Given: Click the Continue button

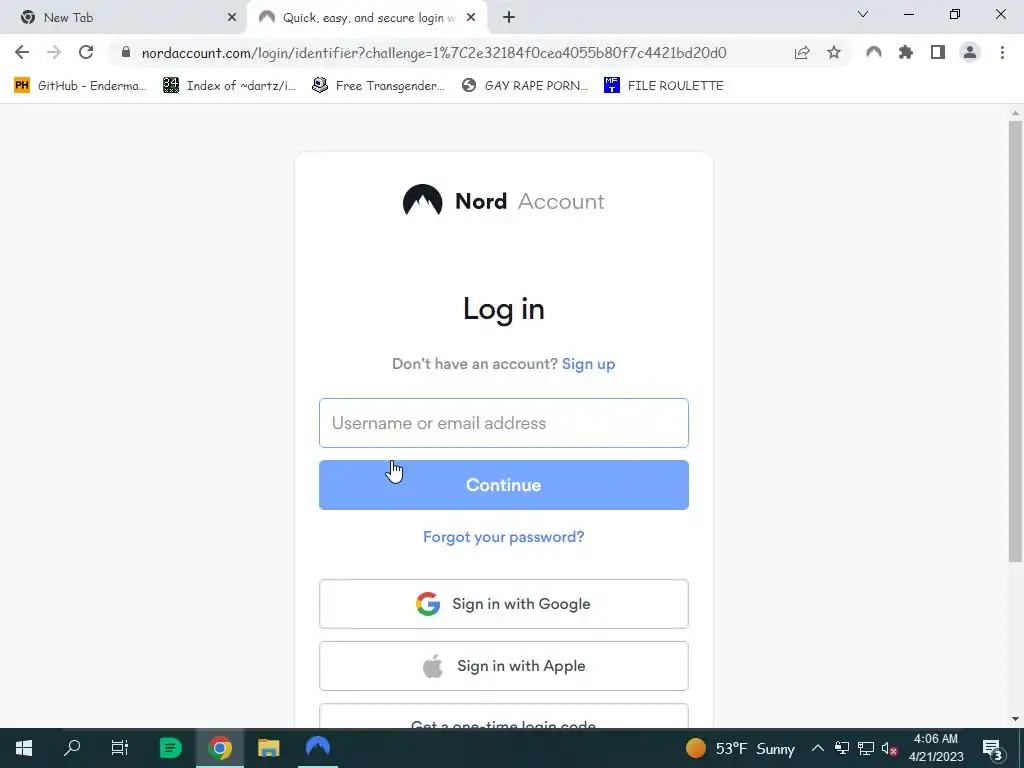Looking at the screenshot, I should 504,485.
